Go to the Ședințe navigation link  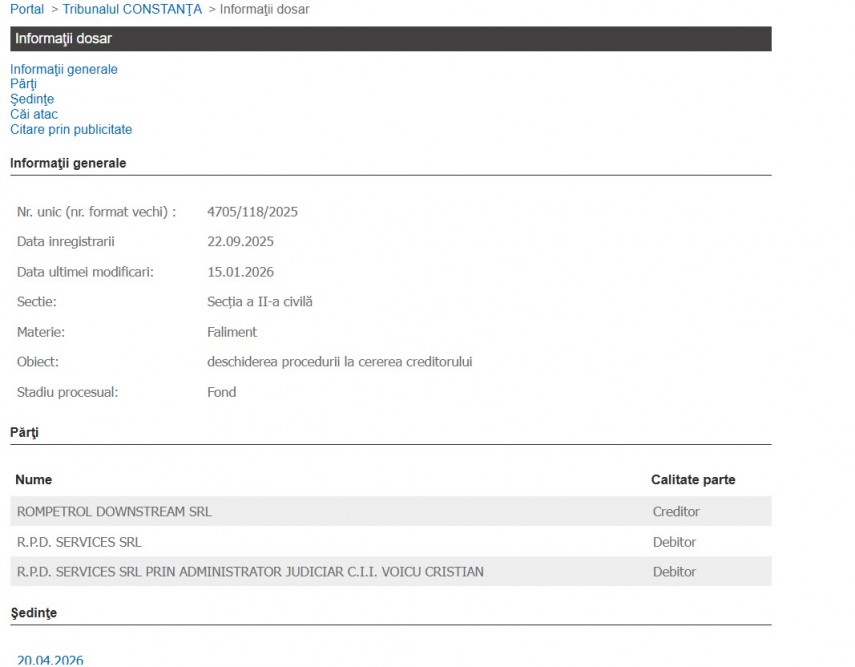click(x=32, y=99)
